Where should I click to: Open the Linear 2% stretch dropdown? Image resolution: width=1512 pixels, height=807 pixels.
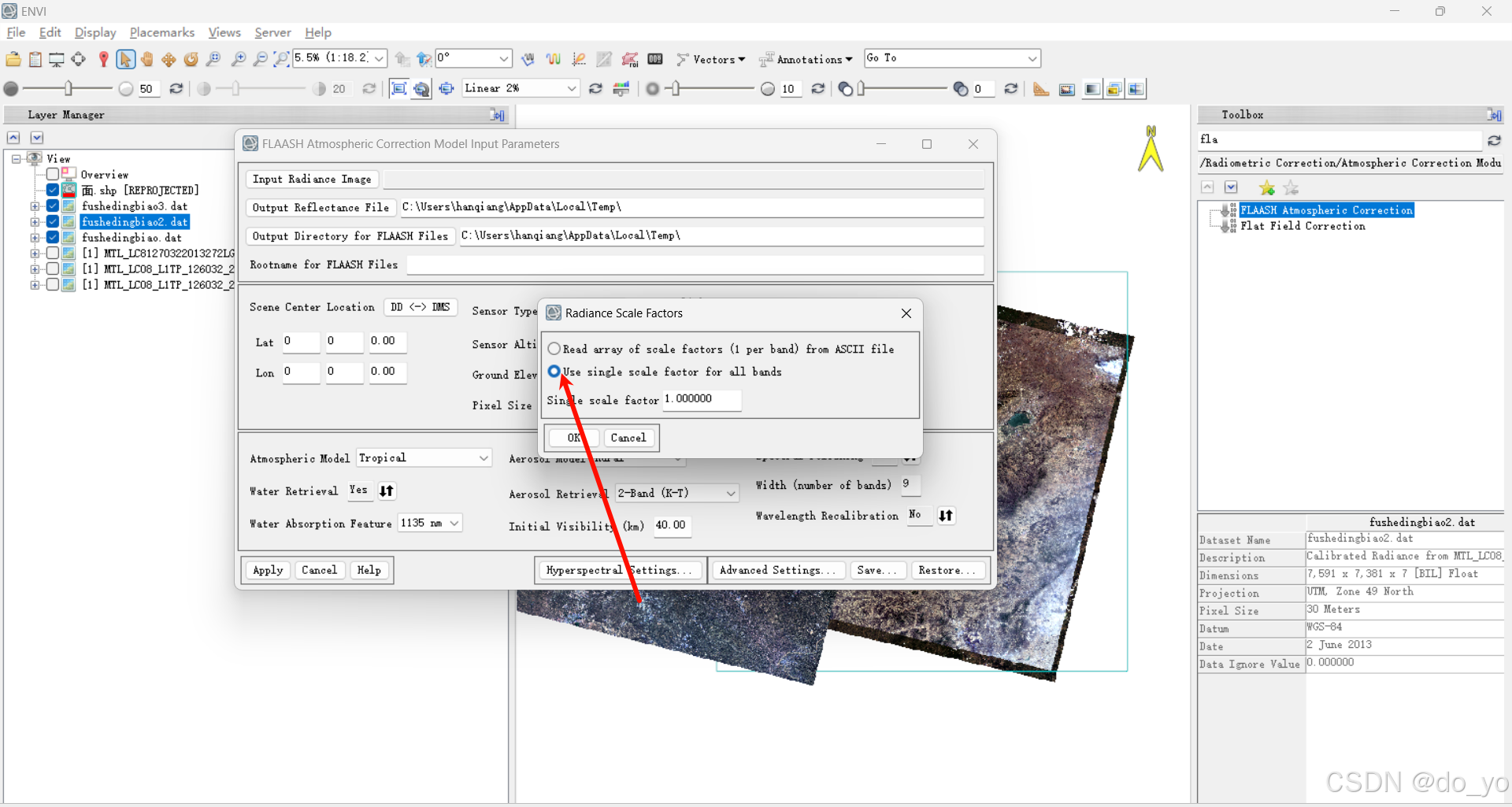[x=573, y=88]
